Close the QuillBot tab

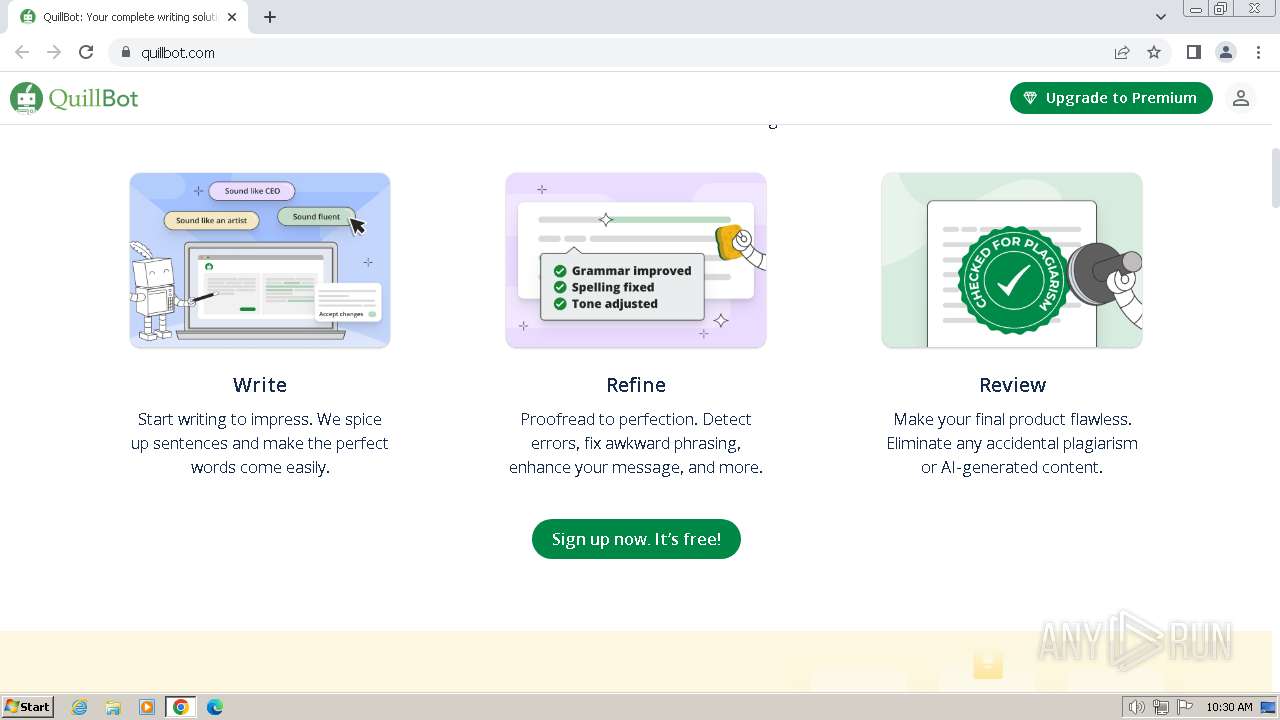[x=232, y=17]
